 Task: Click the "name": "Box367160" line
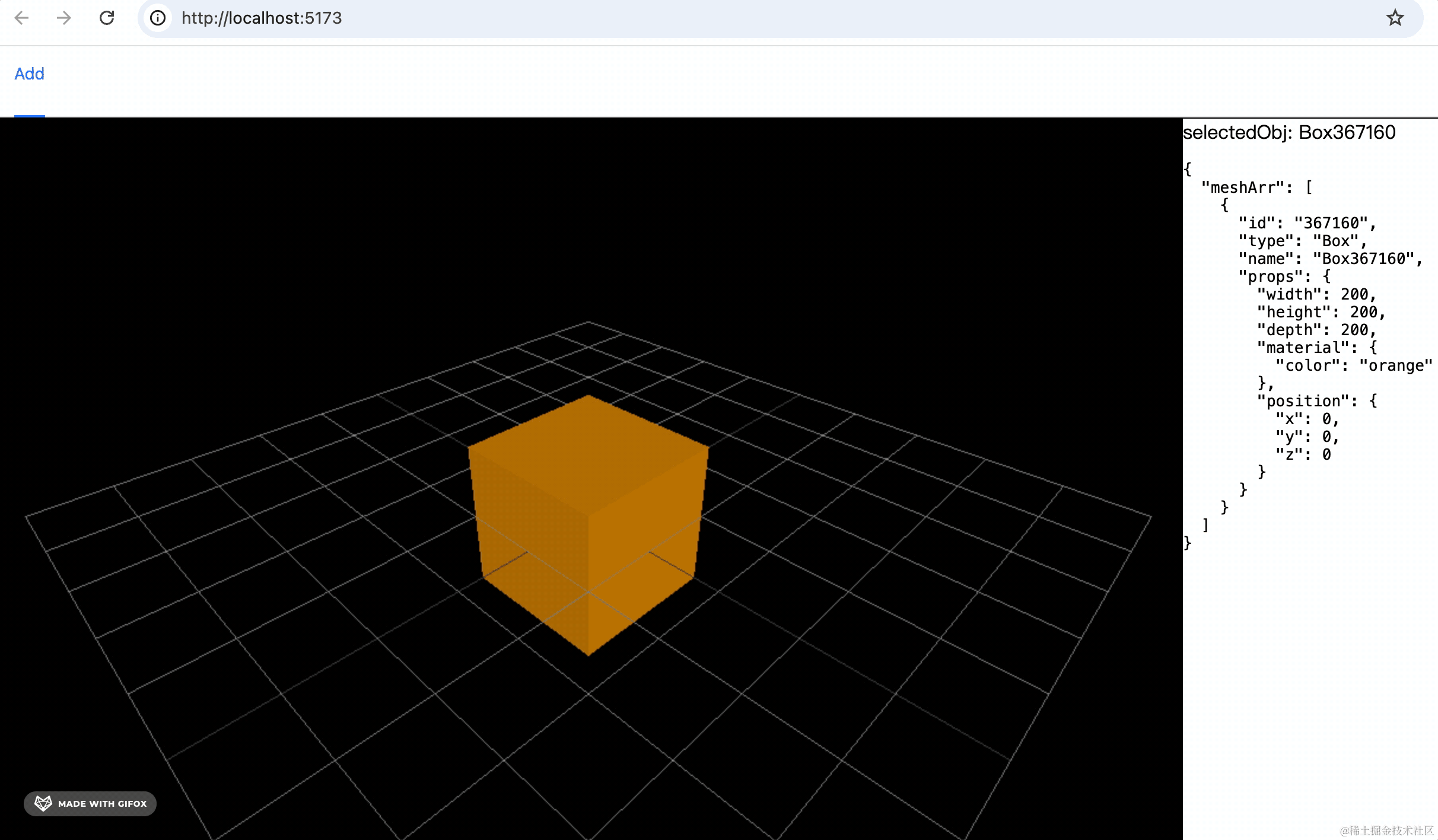[1331, 259]
